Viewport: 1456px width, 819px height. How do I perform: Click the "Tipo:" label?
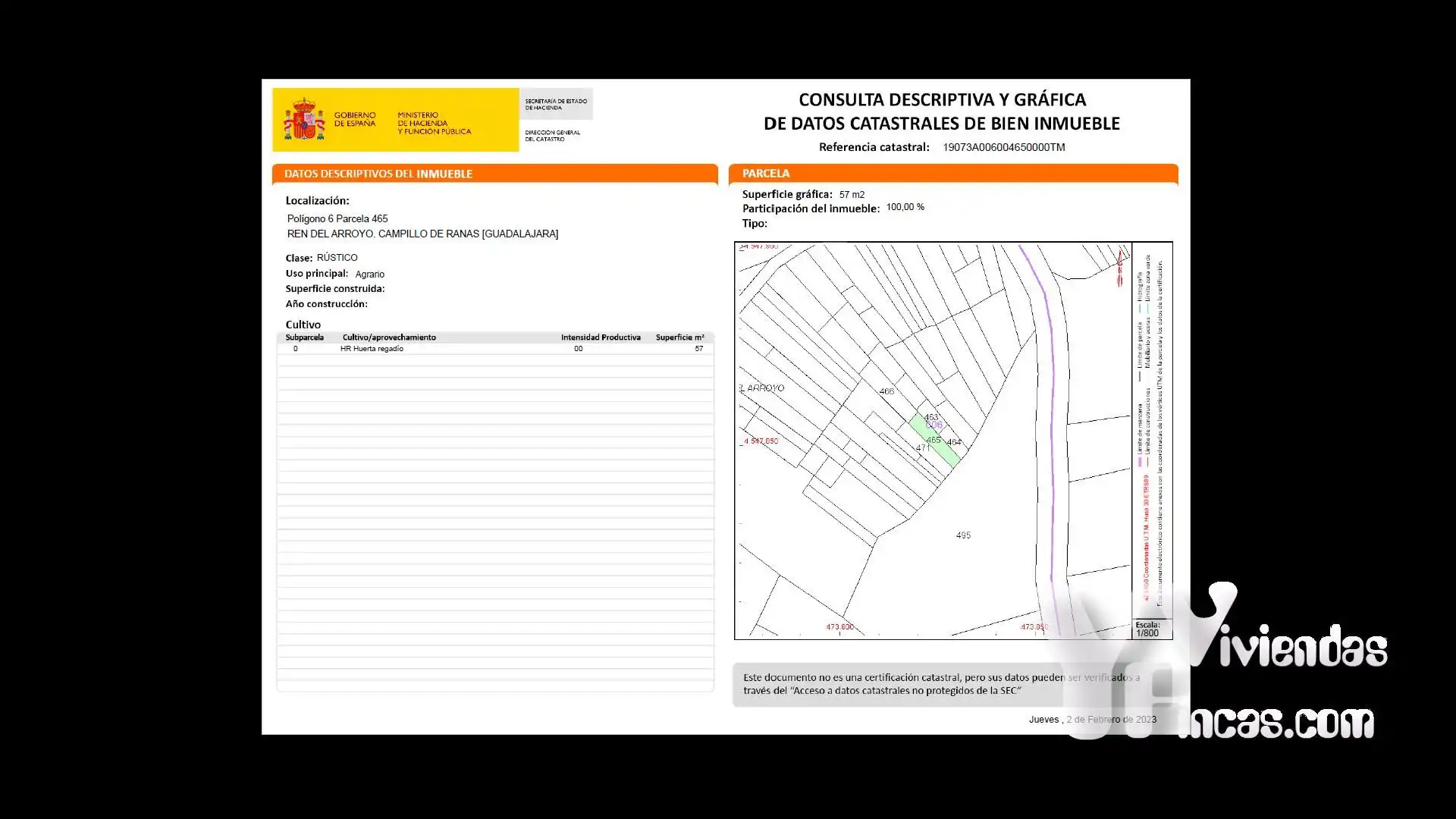[755, 224]
